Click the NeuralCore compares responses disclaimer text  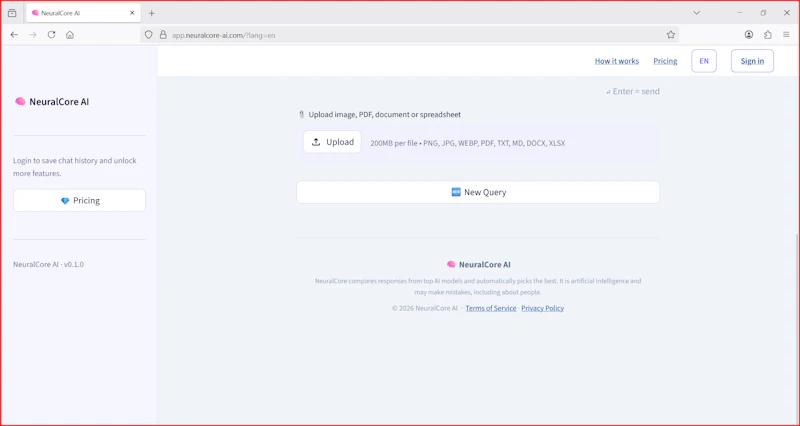pos(478,287)
